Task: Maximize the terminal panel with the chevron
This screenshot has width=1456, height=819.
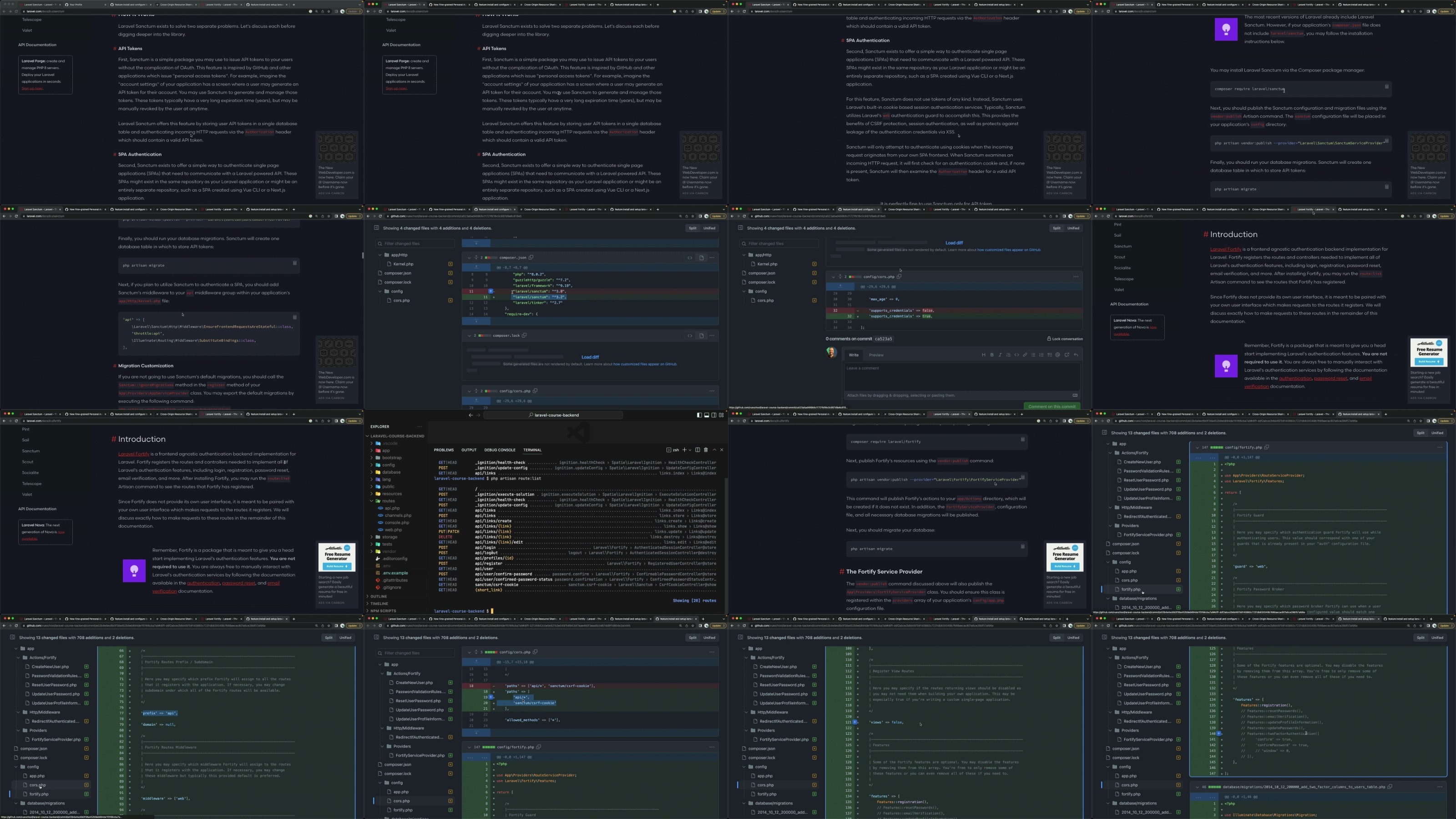Action: tap(714, 450)
